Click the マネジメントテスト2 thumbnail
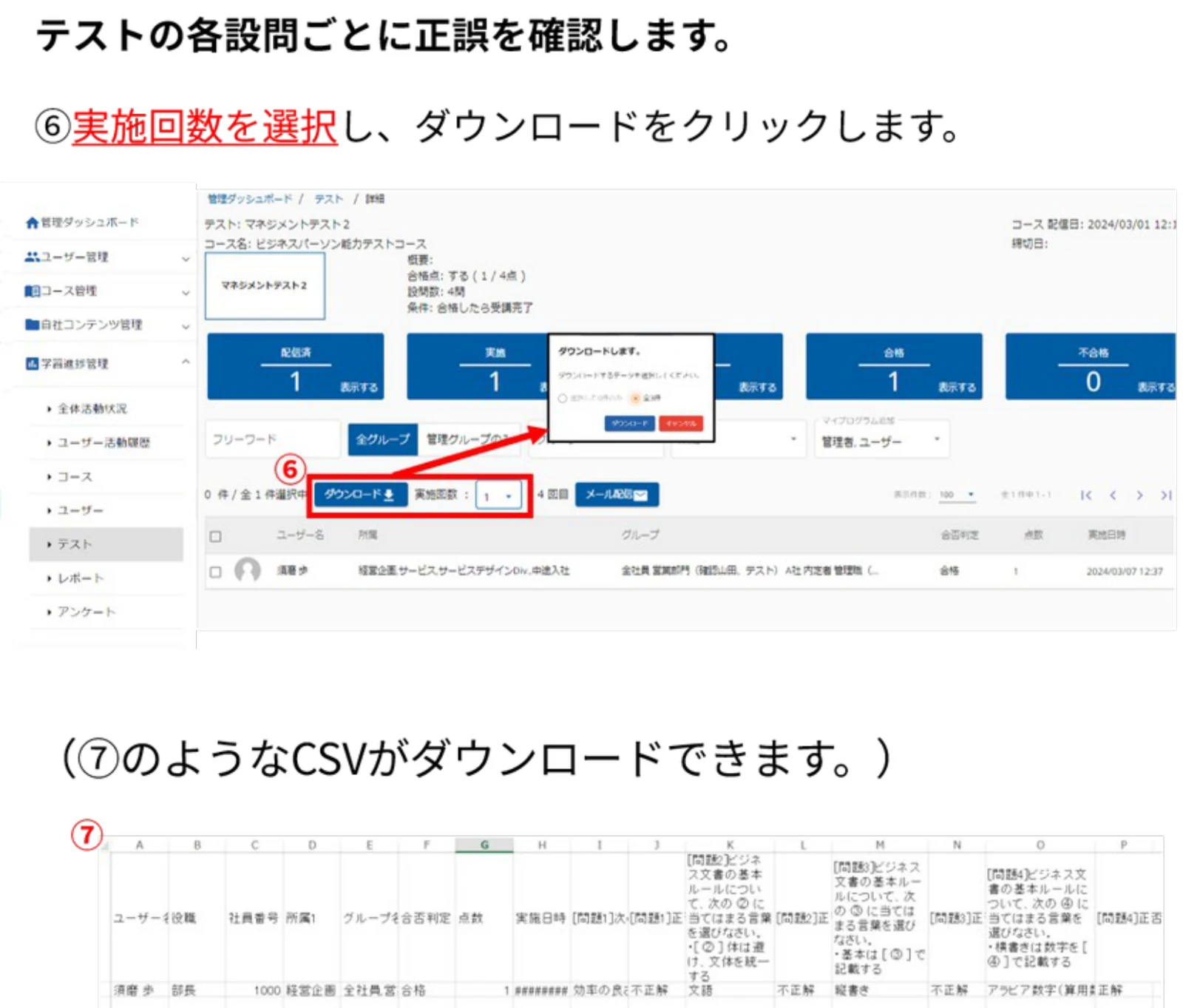This screenshot has height=1008, width=1183. click(265, 285)
